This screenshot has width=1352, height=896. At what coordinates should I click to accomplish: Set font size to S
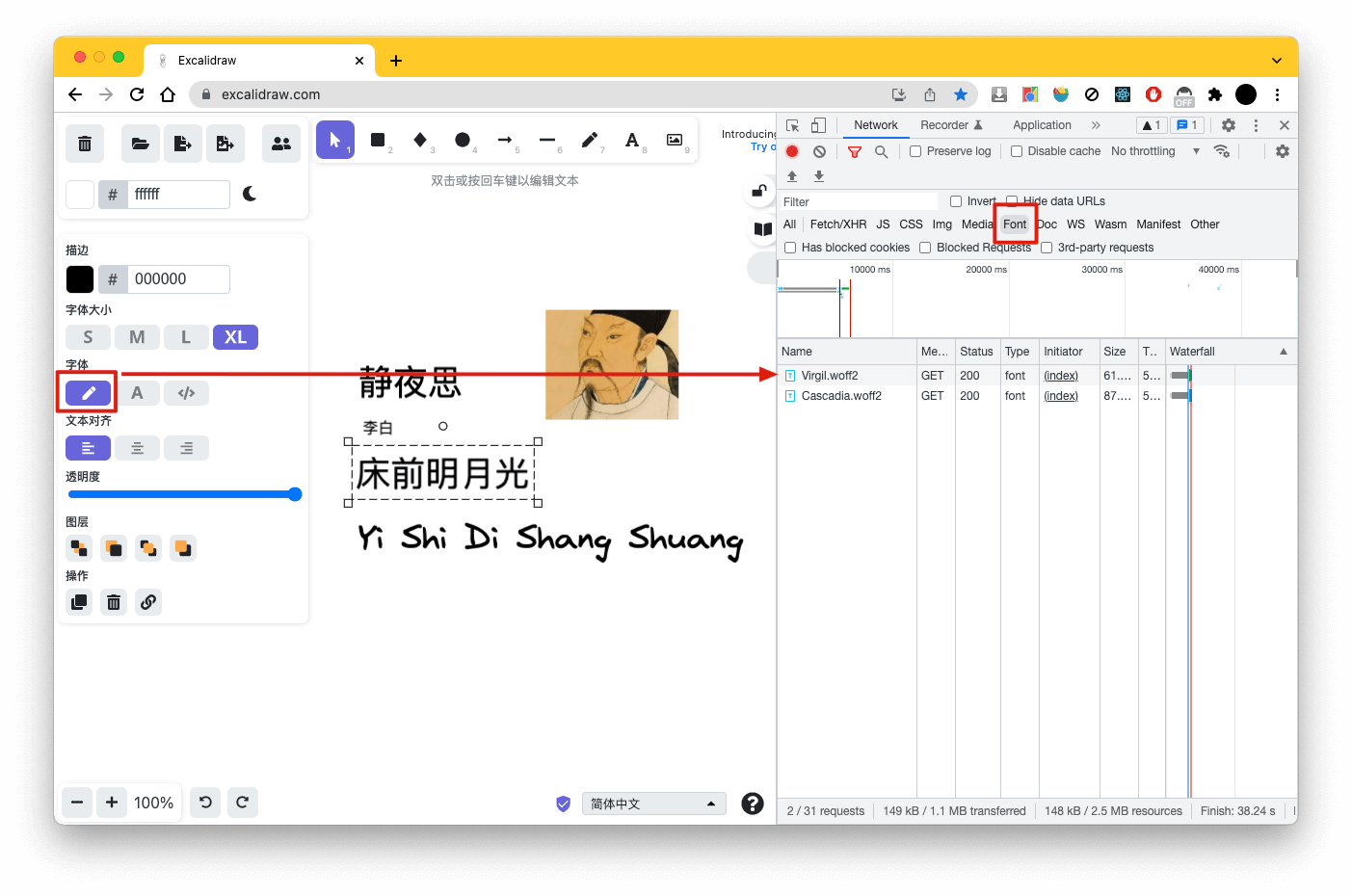pyautogui.click(x=88, y=337)
